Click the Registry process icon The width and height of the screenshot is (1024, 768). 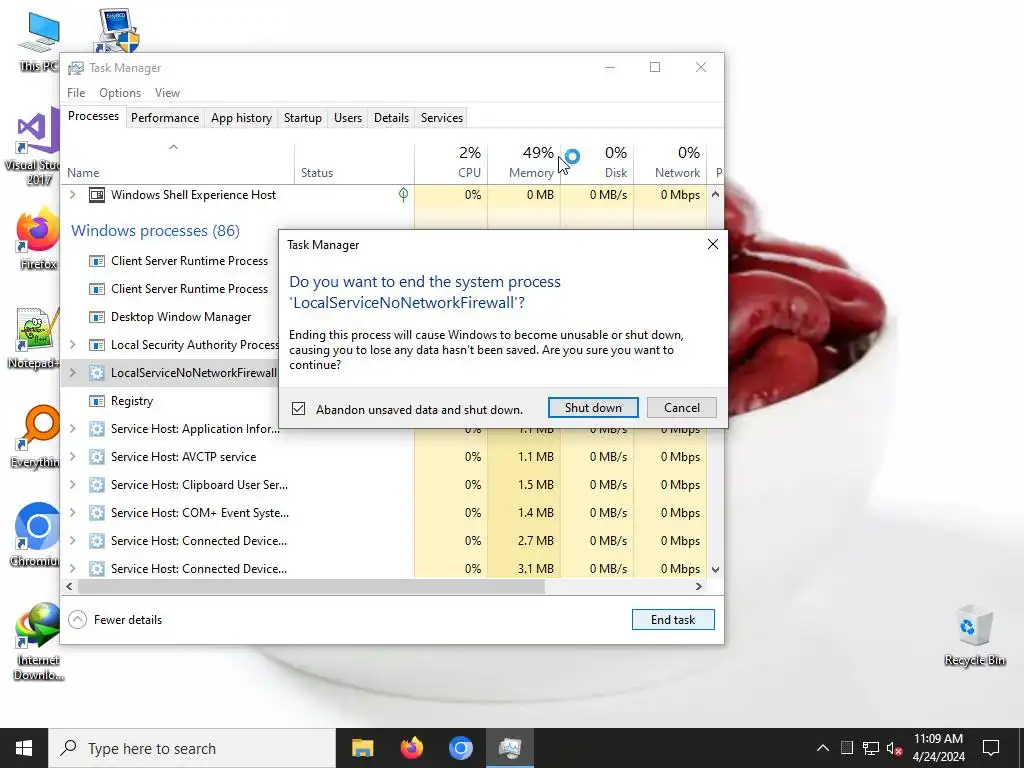click(97, 400)
